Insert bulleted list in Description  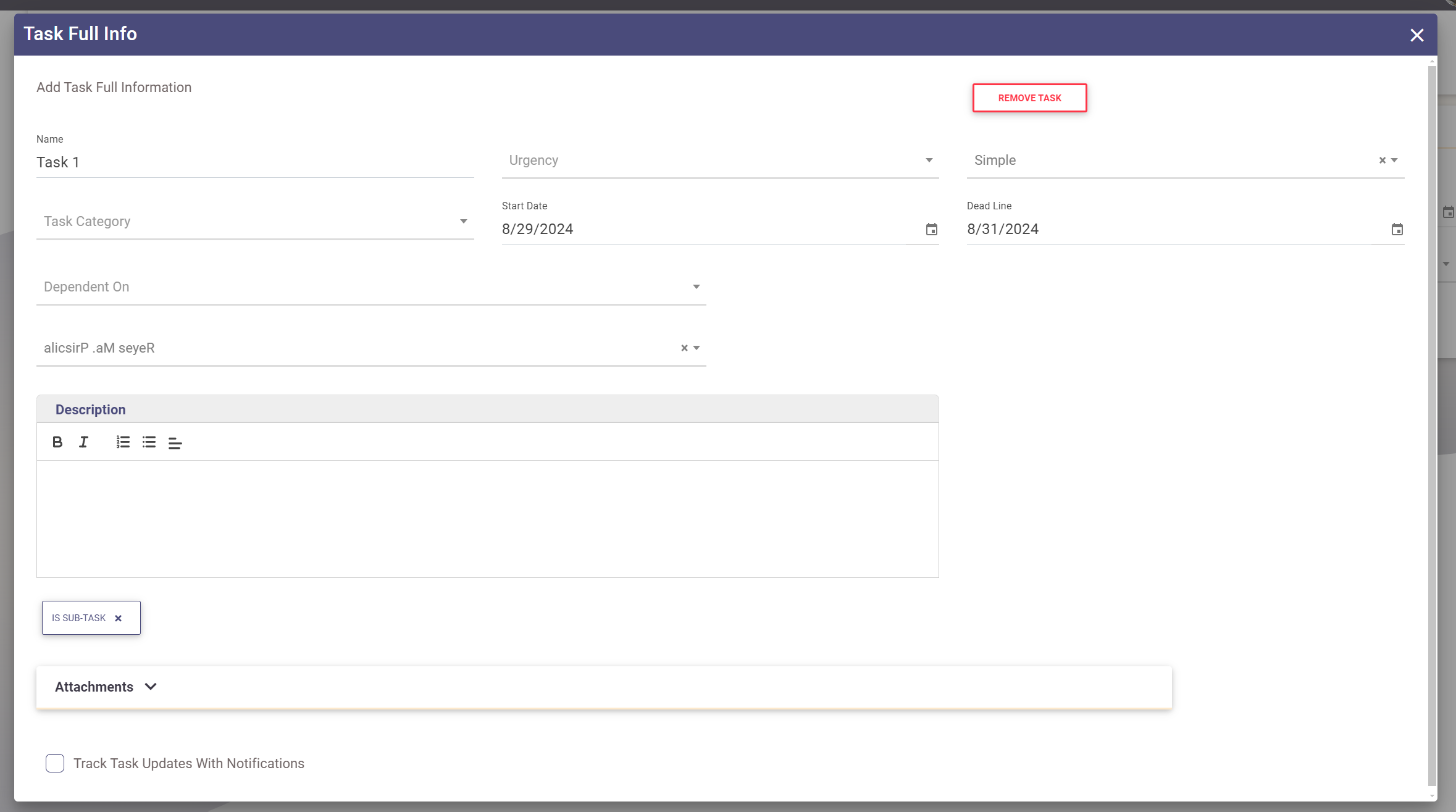coord(149,442)
